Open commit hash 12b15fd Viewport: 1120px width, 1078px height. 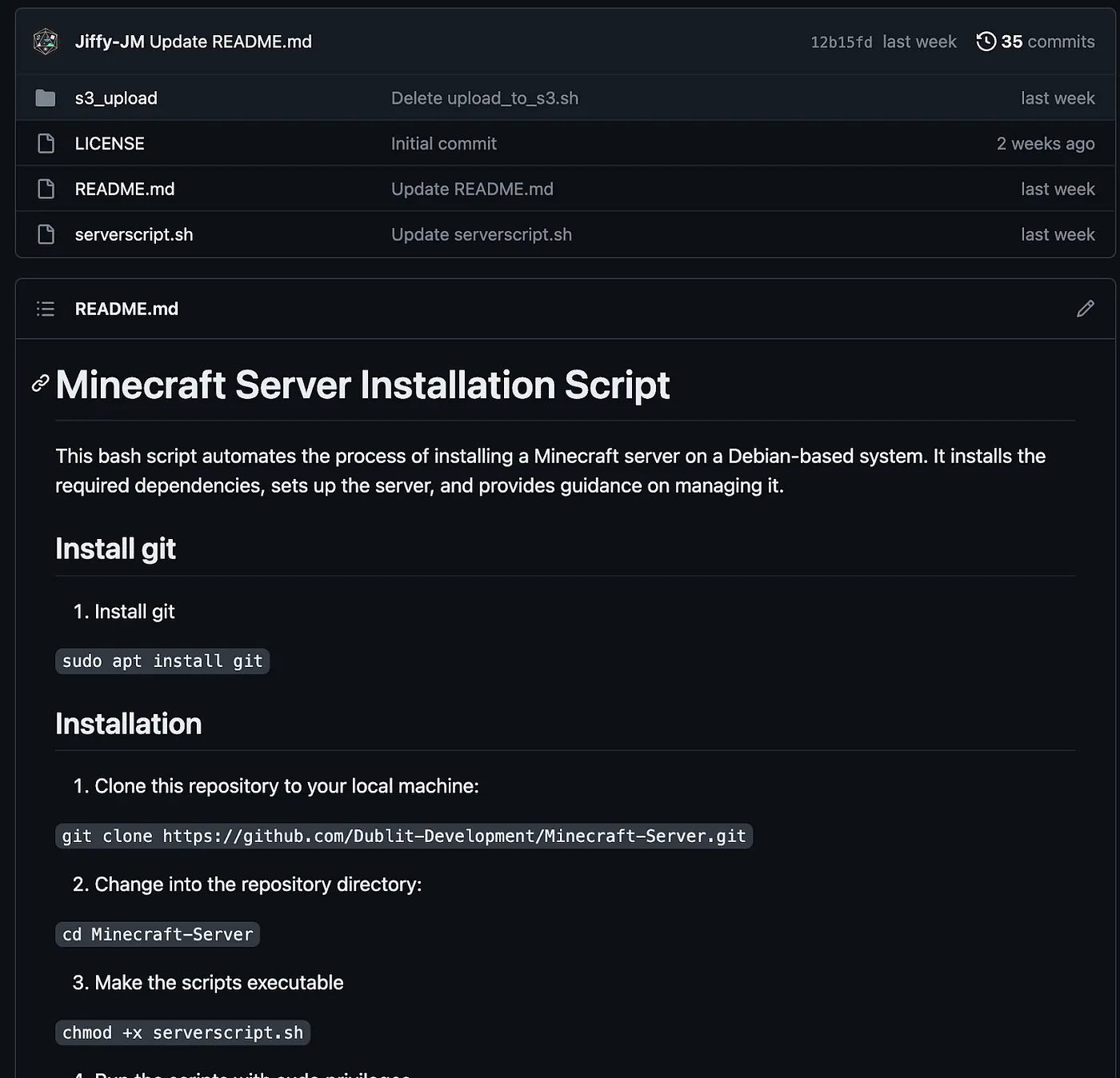[x=842, y=42]
